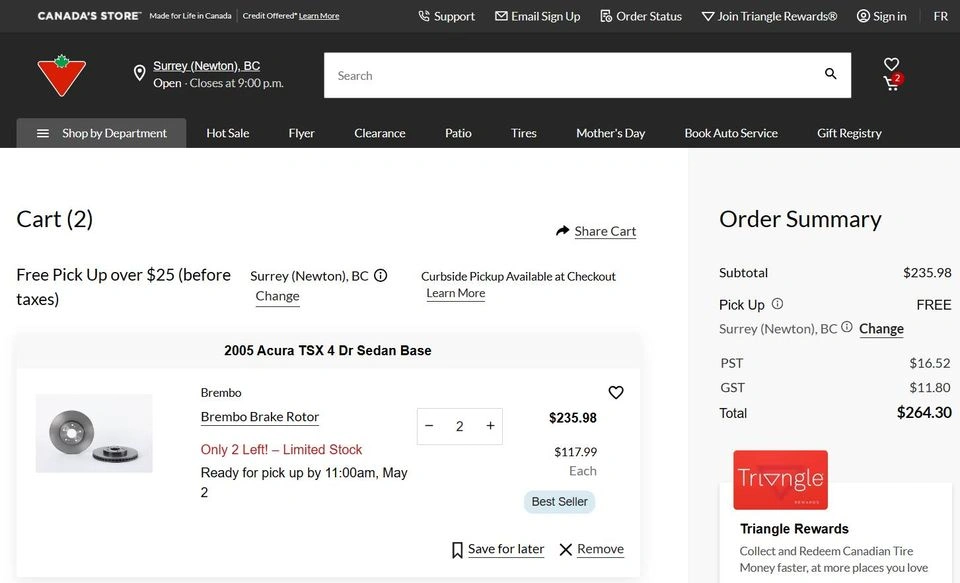This screenshot has height=583, width=960.
Task: Click the Surrey (Newton), BC store link
Action: [x=206, y=66]
